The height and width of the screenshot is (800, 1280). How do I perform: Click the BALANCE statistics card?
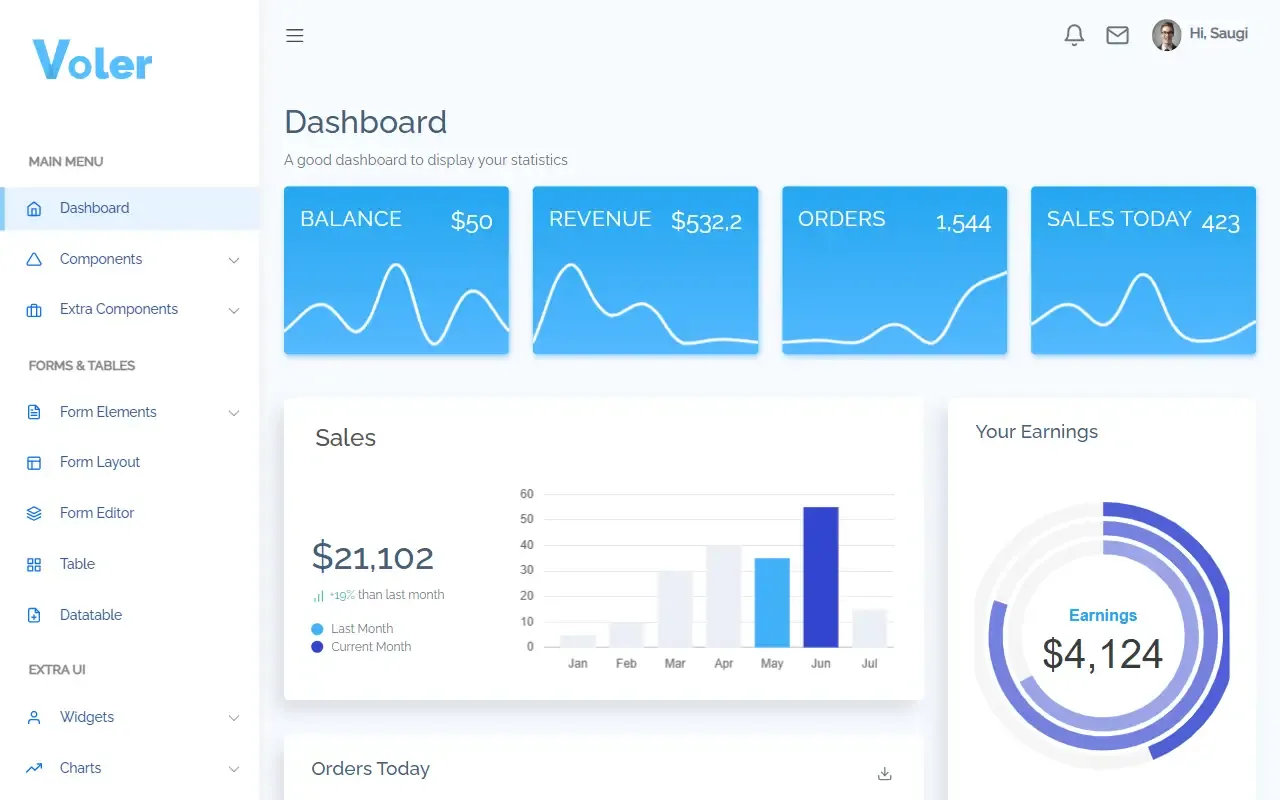point(396,270)
